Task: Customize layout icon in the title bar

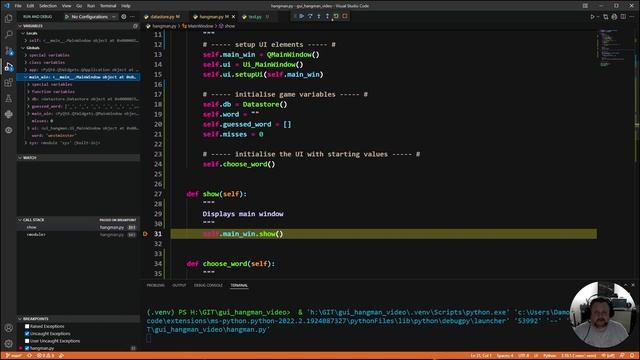Action: point(585,6)
